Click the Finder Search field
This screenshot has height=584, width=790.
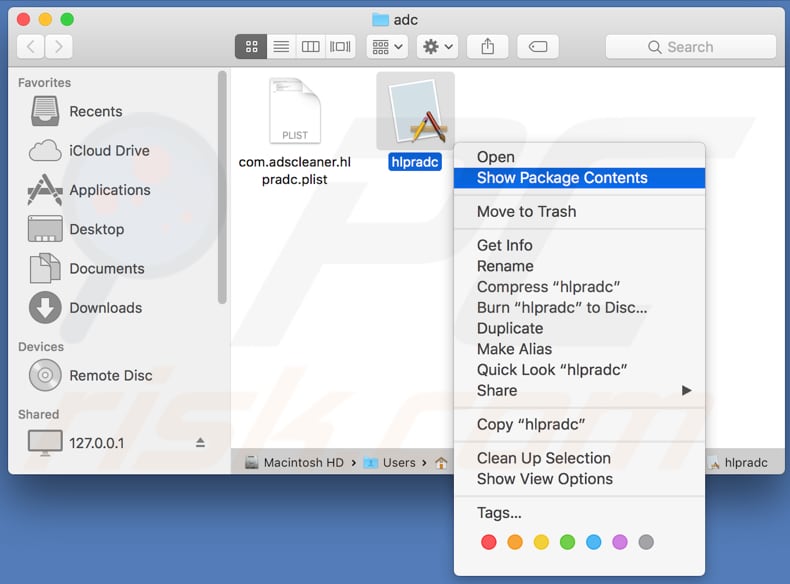coord(690,47)
